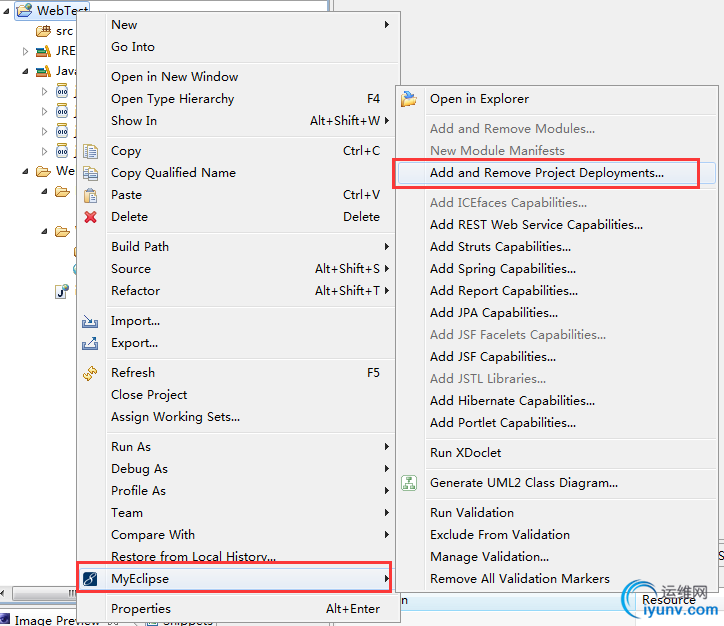Screen dimensions: 724x626
Task: Collapse the WebRoot folder node
Action: [x=25, y=172]
